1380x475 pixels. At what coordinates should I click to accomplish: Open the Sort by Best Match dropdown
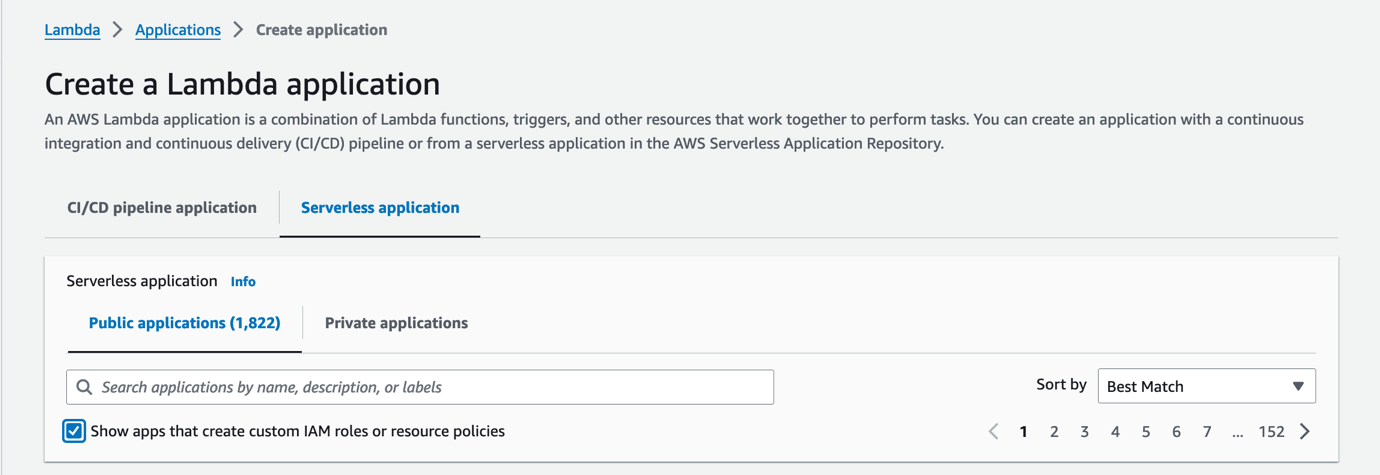1206,386
